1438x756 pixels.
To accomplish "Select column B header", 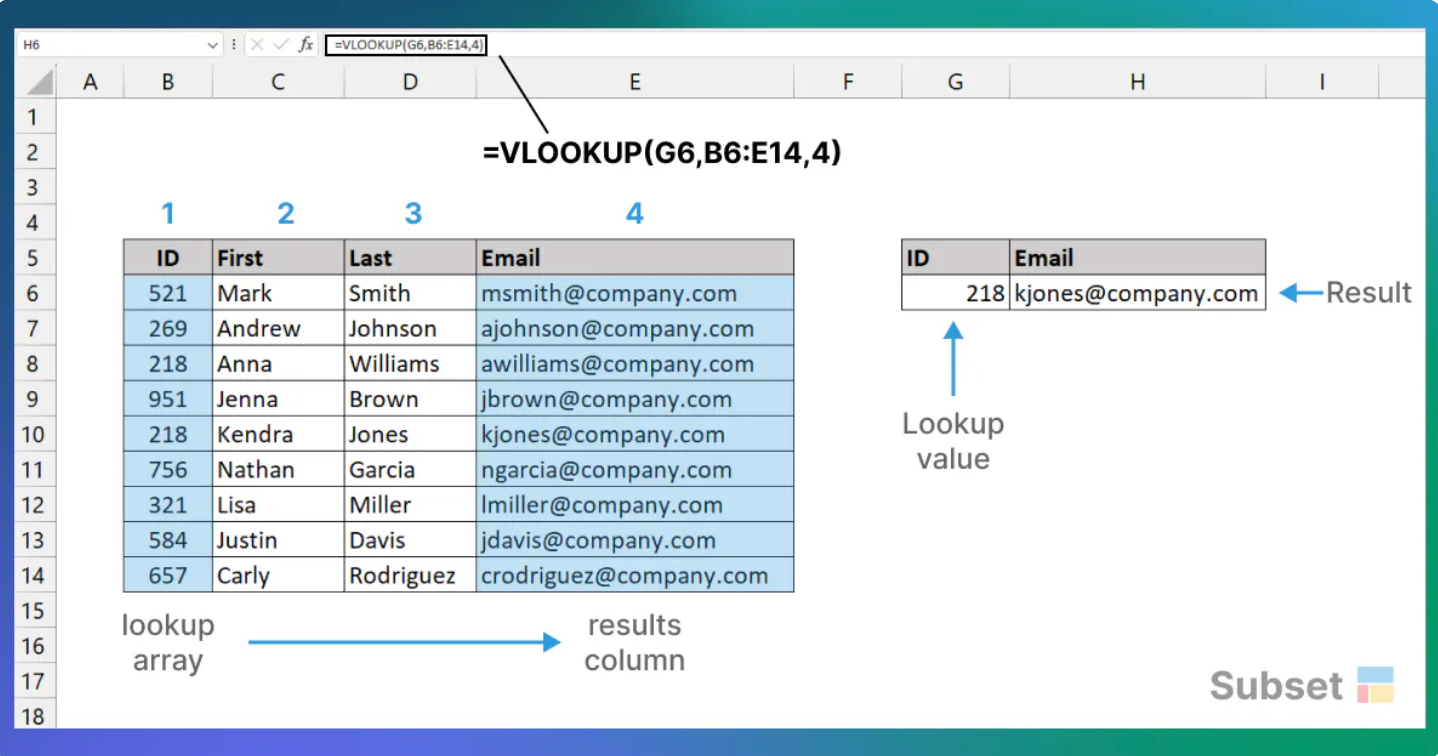I will pos(168,82).
